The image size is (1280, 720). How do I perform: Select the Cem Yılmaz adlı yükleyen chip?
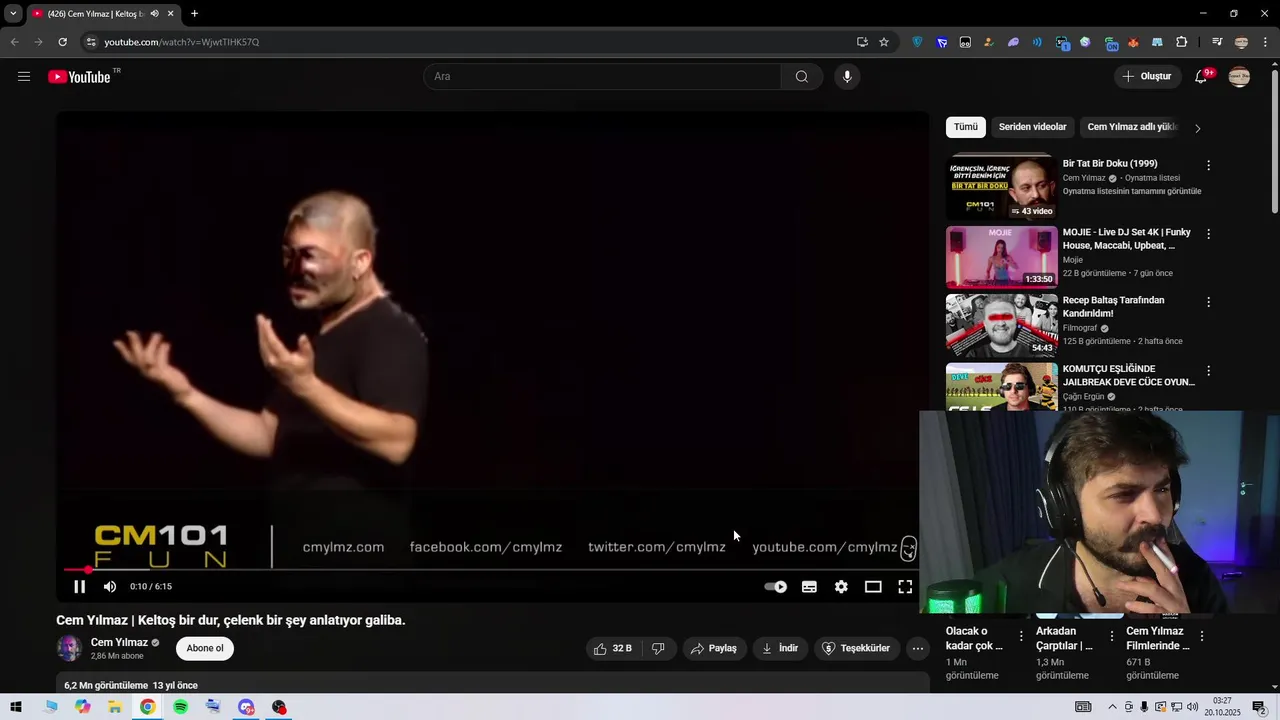(x=1133, y=127)
